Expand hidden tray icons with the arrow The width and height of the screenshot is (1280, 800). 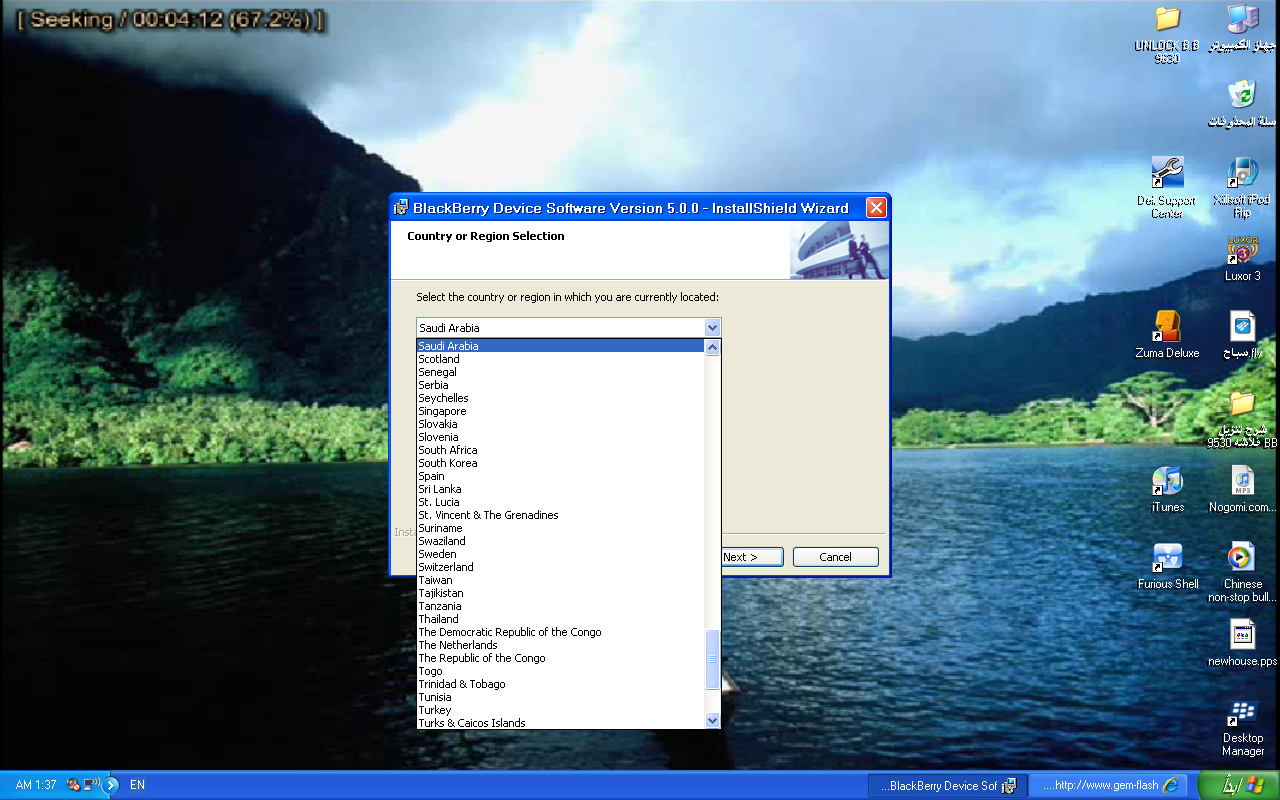111,785
